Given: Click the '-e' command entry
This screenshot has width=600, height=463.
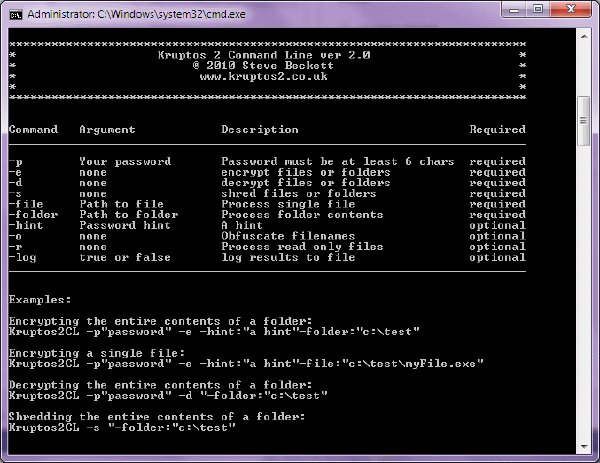Looking at the screenshot, I should coord(16,172).
